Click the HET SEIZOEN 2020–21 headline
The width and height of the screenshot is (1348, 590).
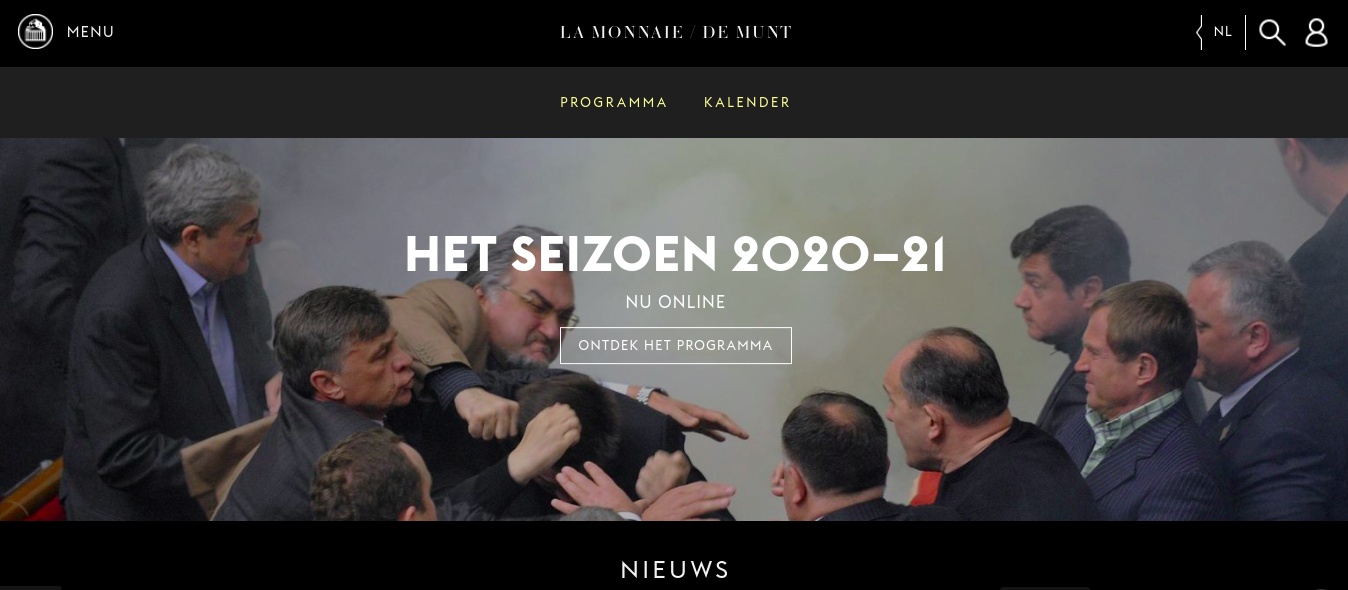pyautogui.click(x=675, y=255)
